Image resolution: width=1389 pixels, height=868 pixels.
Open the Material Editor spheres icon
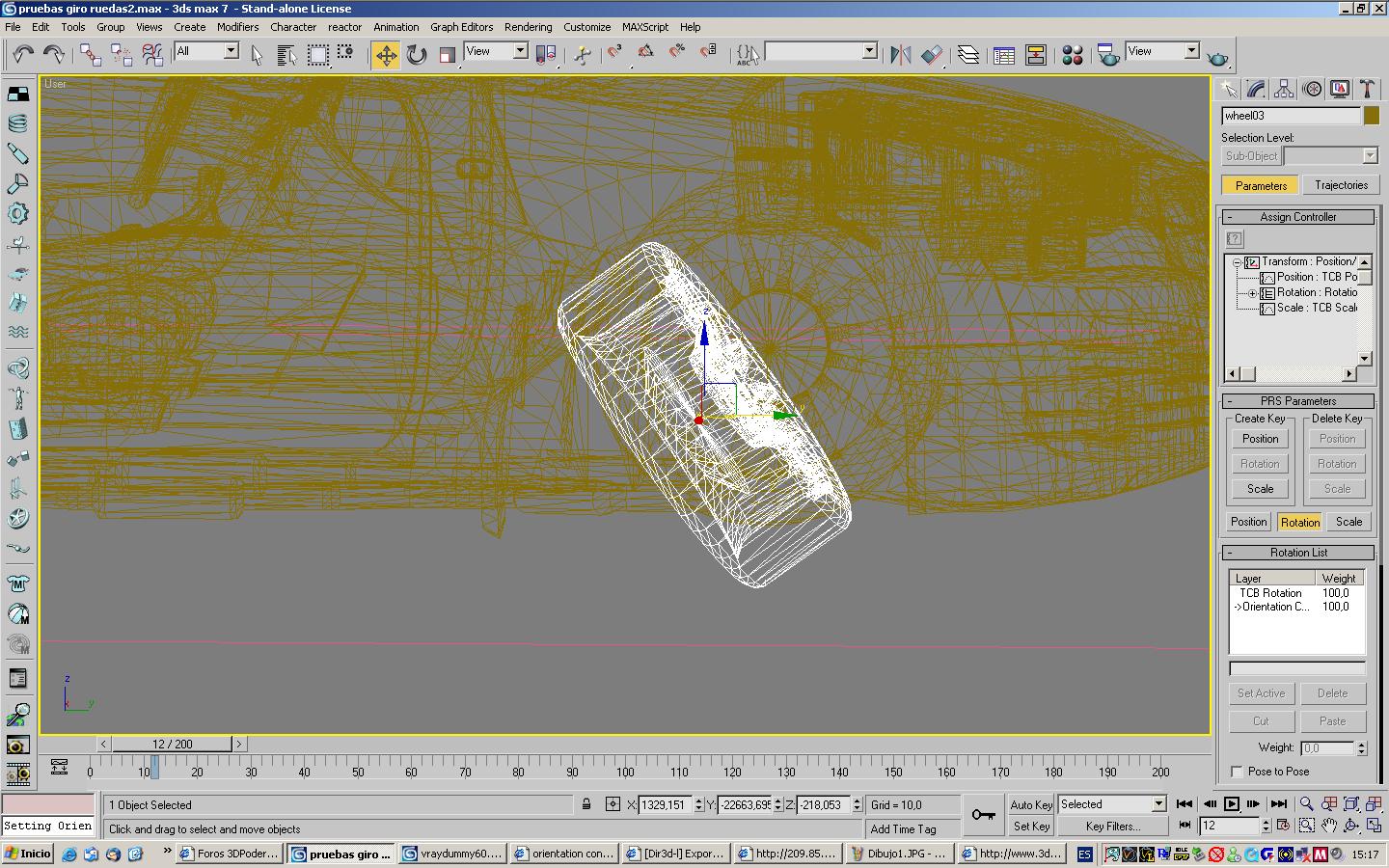tap(1072, 54)
